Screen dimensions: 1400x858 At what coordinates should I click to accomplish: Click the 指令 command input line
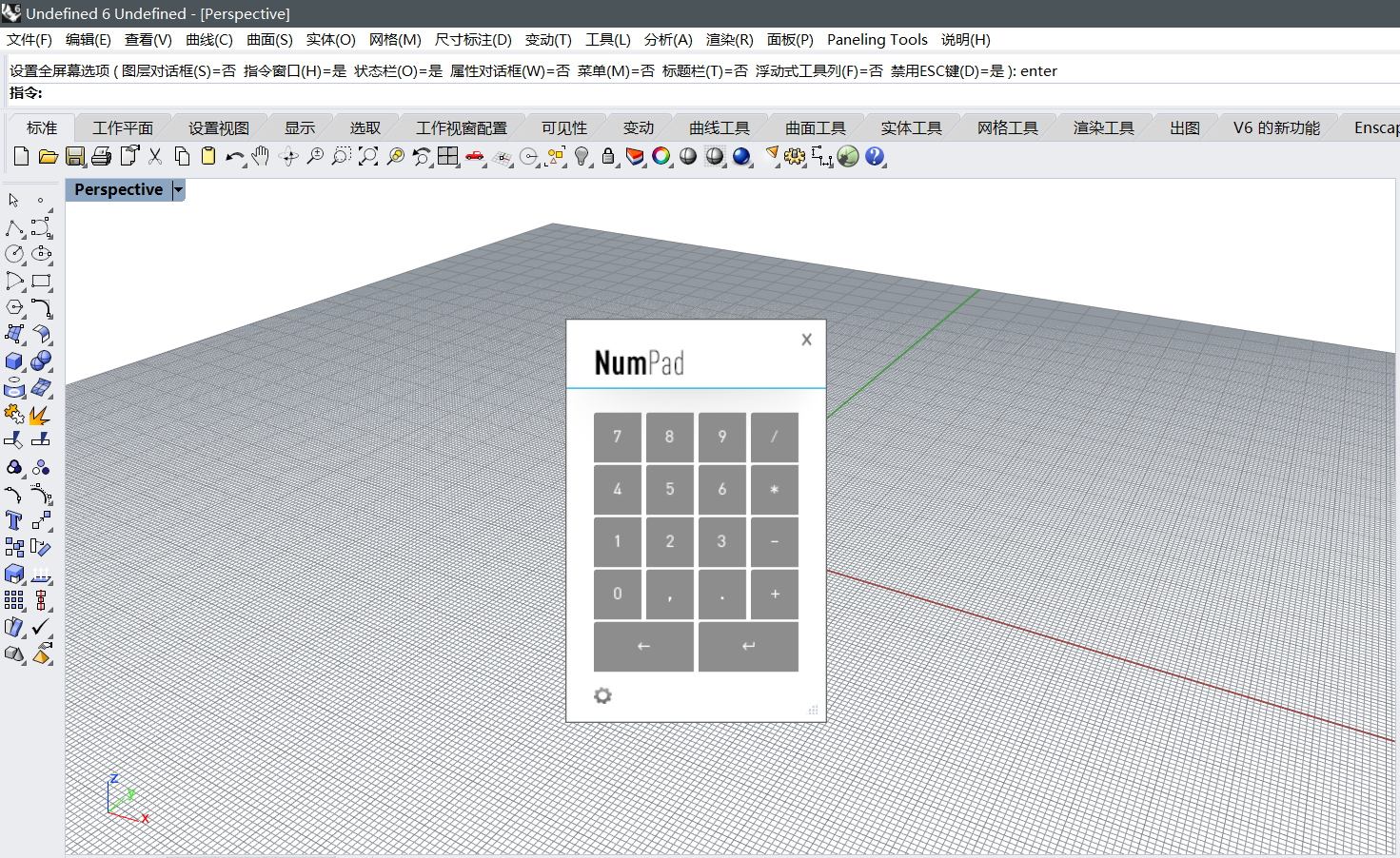coord(700,93)
